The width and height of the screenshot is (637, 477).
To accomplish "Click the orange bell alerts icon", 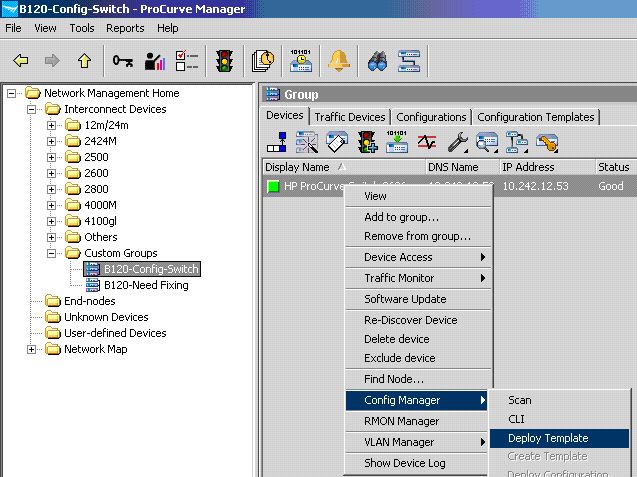I will point(339,61).
